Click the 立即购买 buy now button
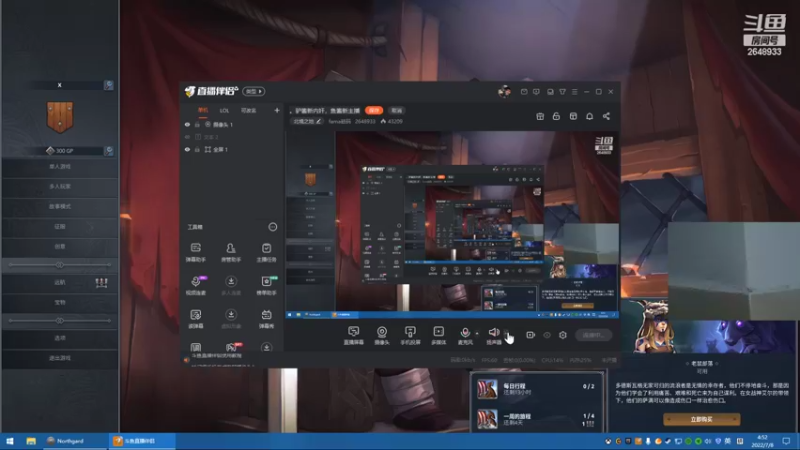The height and width of the screenshot is (450, 800). pos(702,419)
